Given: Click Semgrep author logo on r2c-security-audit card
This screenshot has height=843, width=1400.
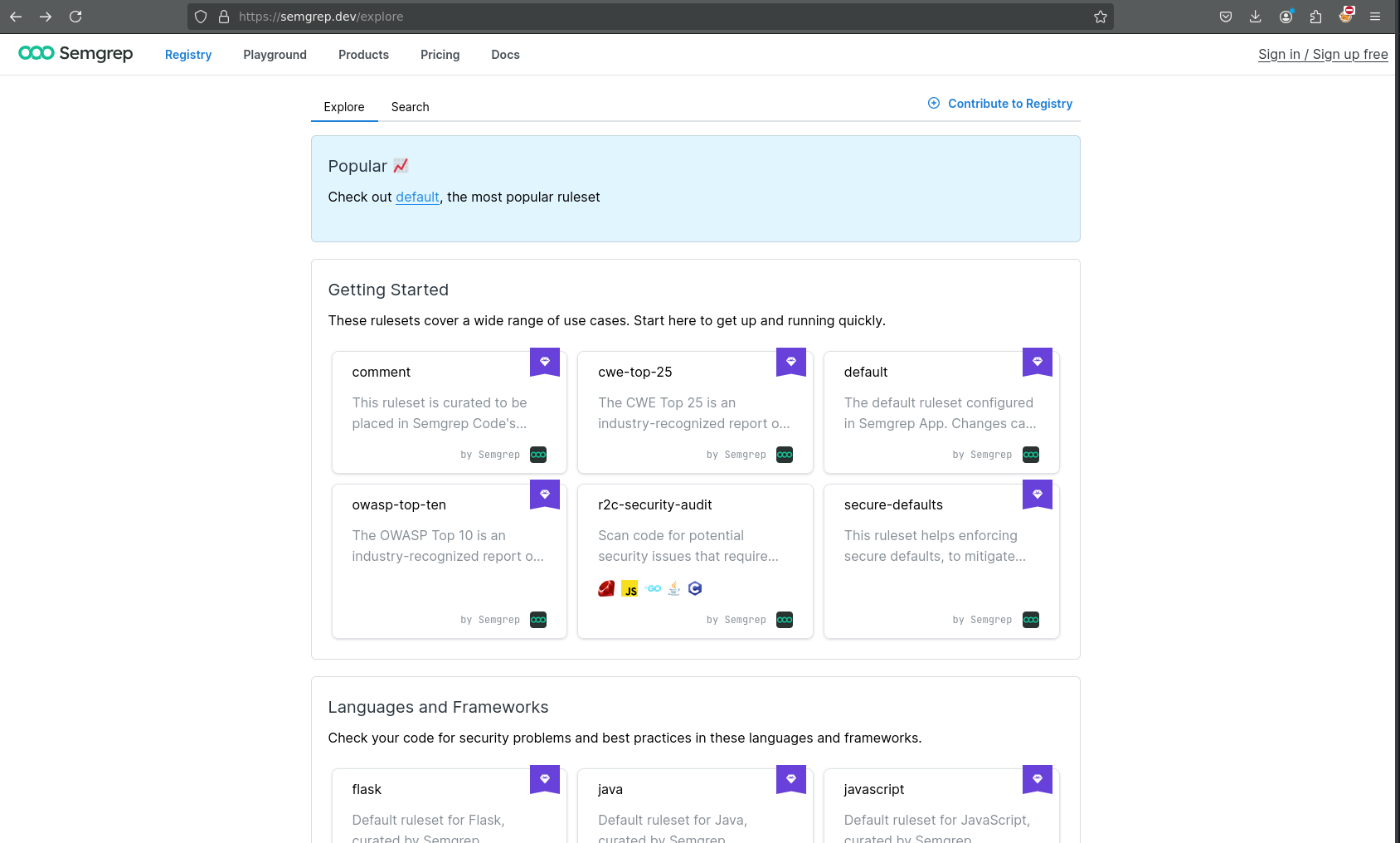Looking at the screenshot, I should point(785,620).
